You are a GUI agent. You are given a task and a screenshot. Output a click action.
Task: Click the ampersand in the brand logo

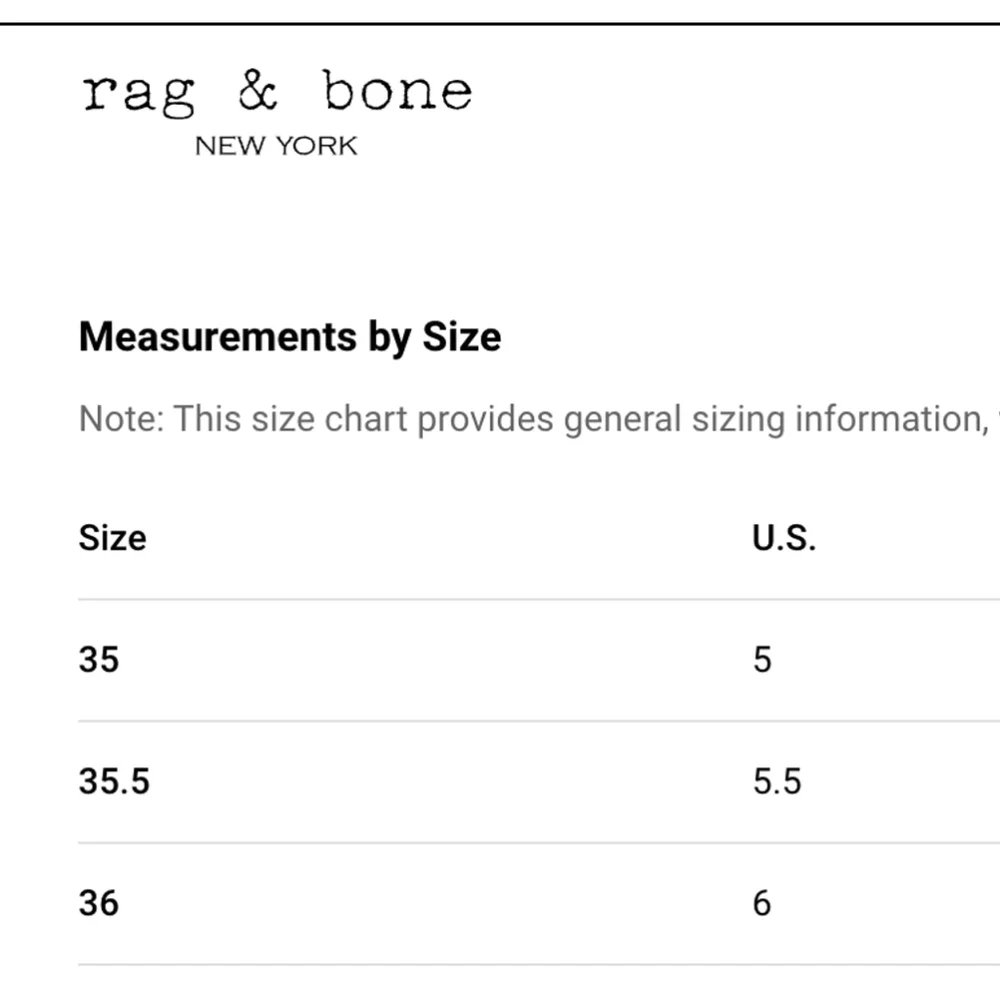pos(258,90)
